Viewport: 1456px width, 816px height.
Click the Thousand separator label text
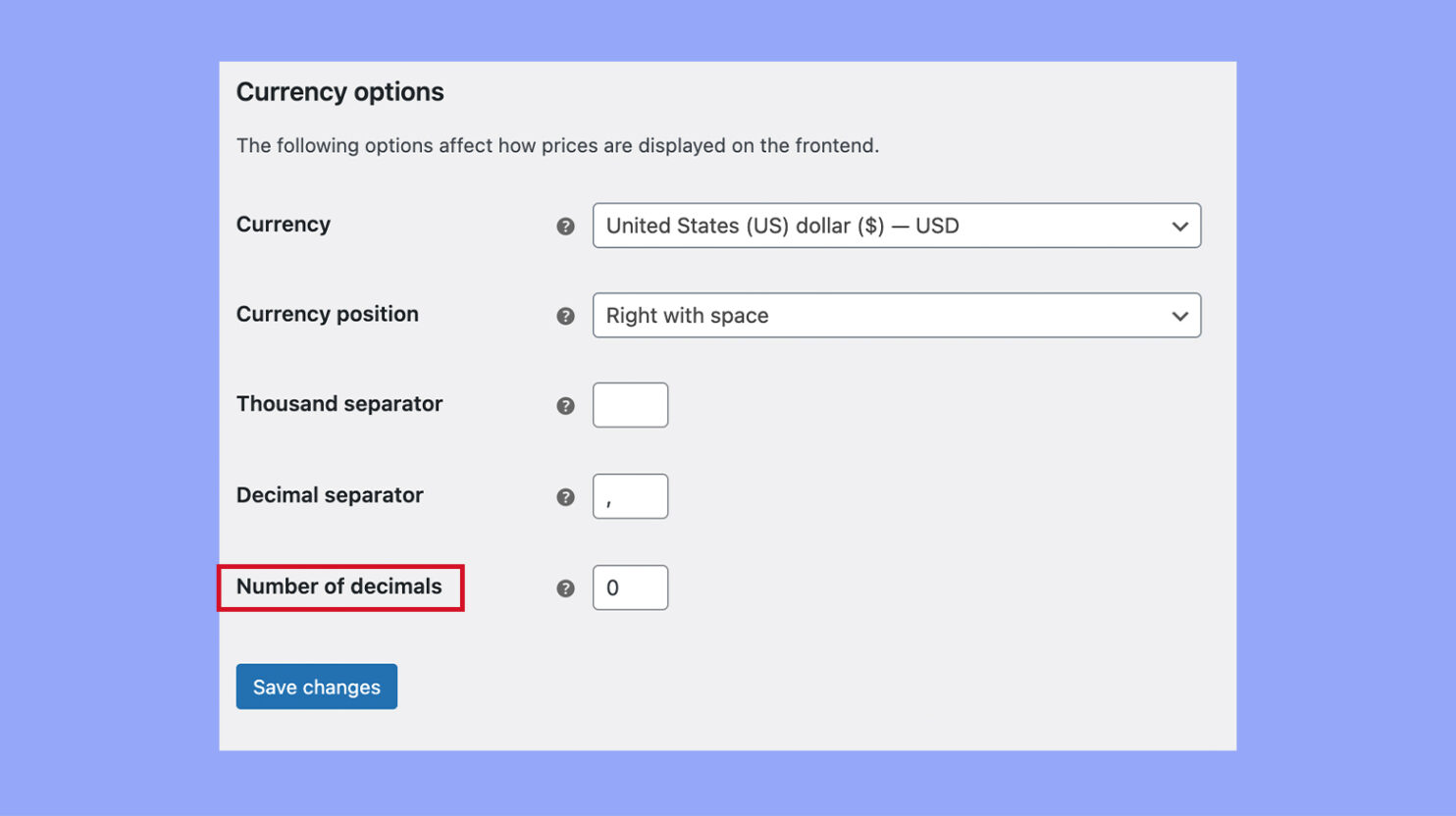[338, 403]
